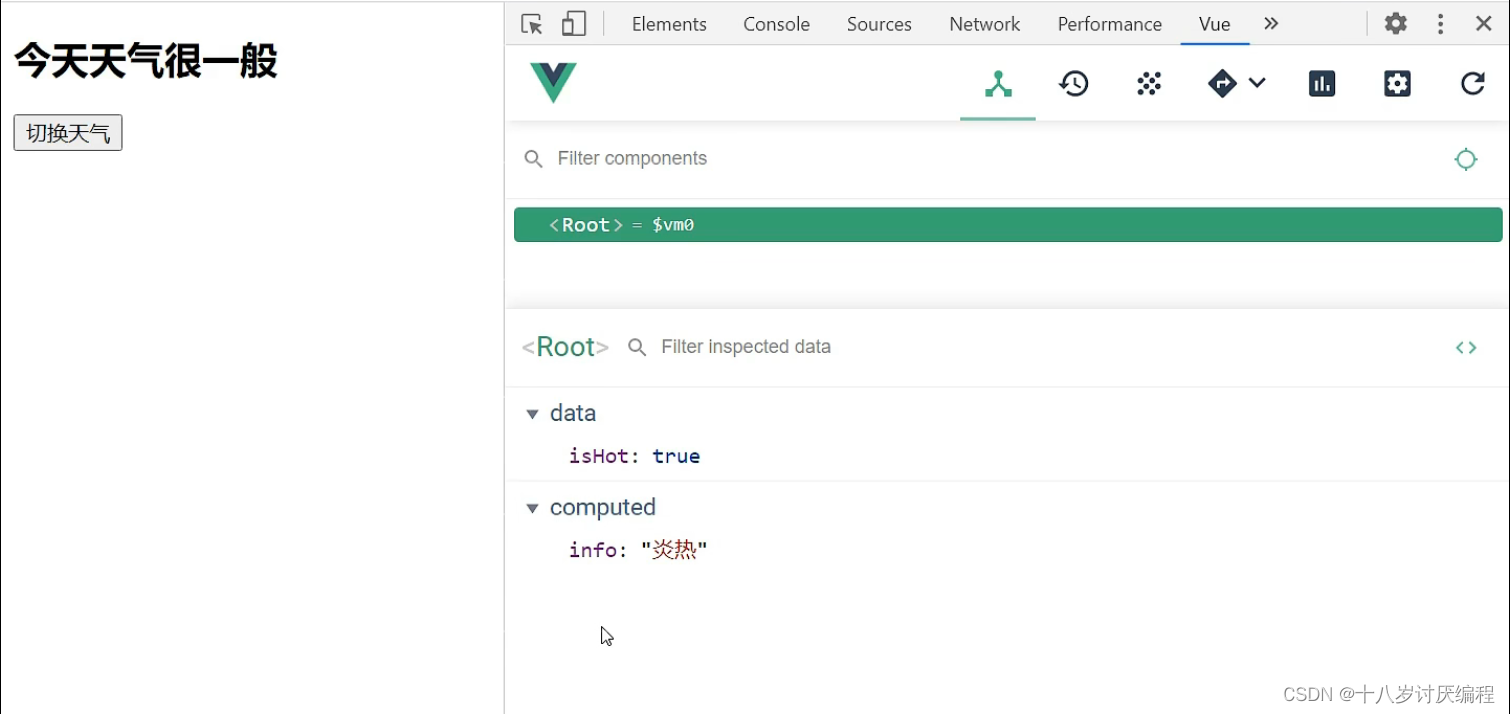This screenshot has width=1510, height=714.
Task: Switch to the Console tab
Action: point(776,24)
